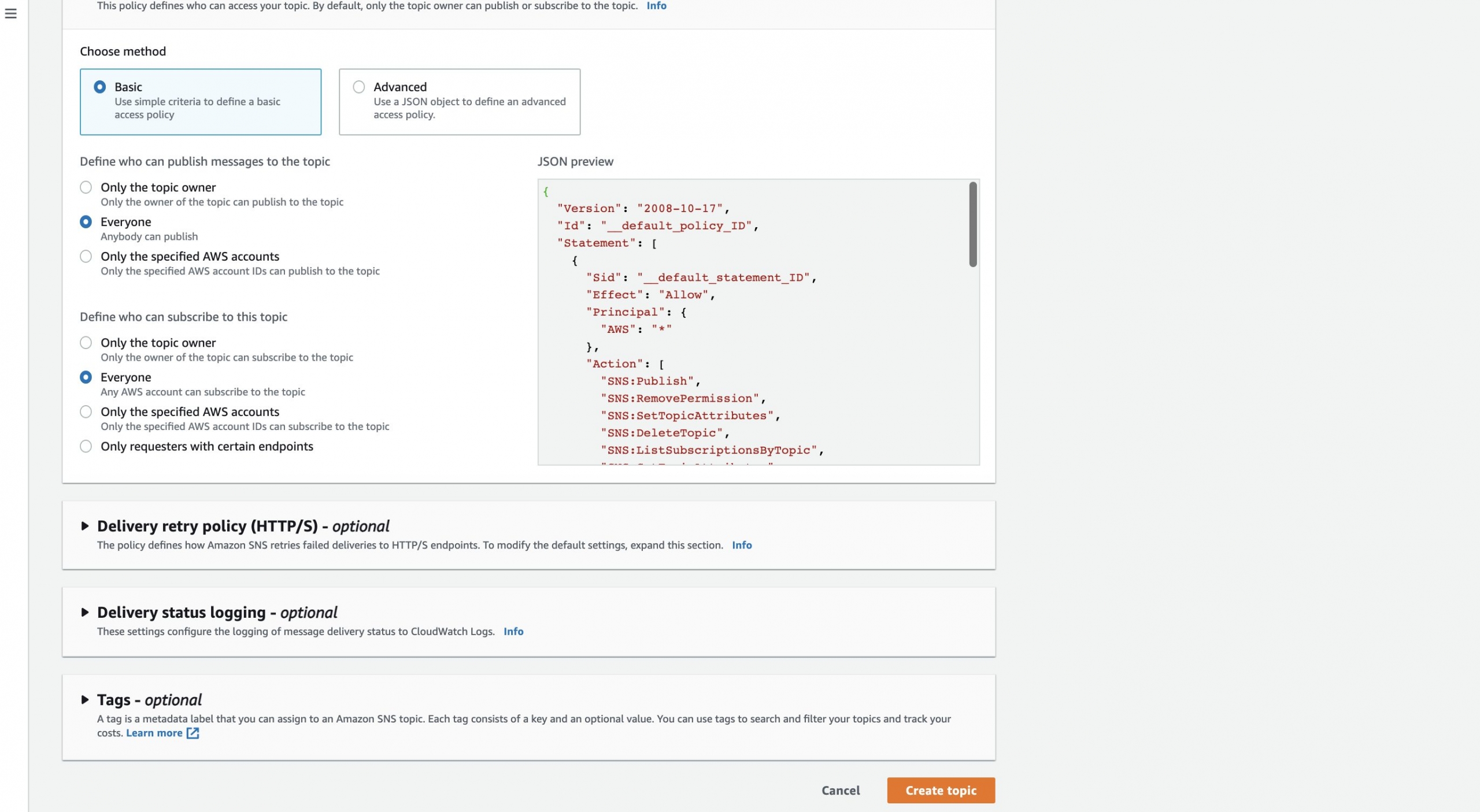Click the Learn more link about tags
The height and width of the screenshot is (812, 1480).
pos(153,733)
